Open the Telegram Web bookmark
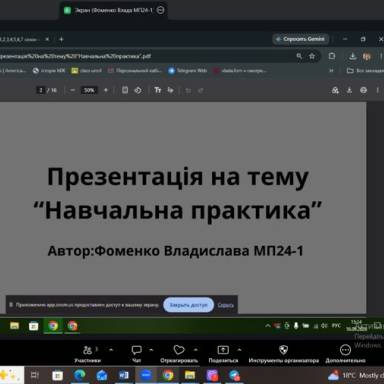The width and height of the screenshot is (384, 384). (188, 71)
